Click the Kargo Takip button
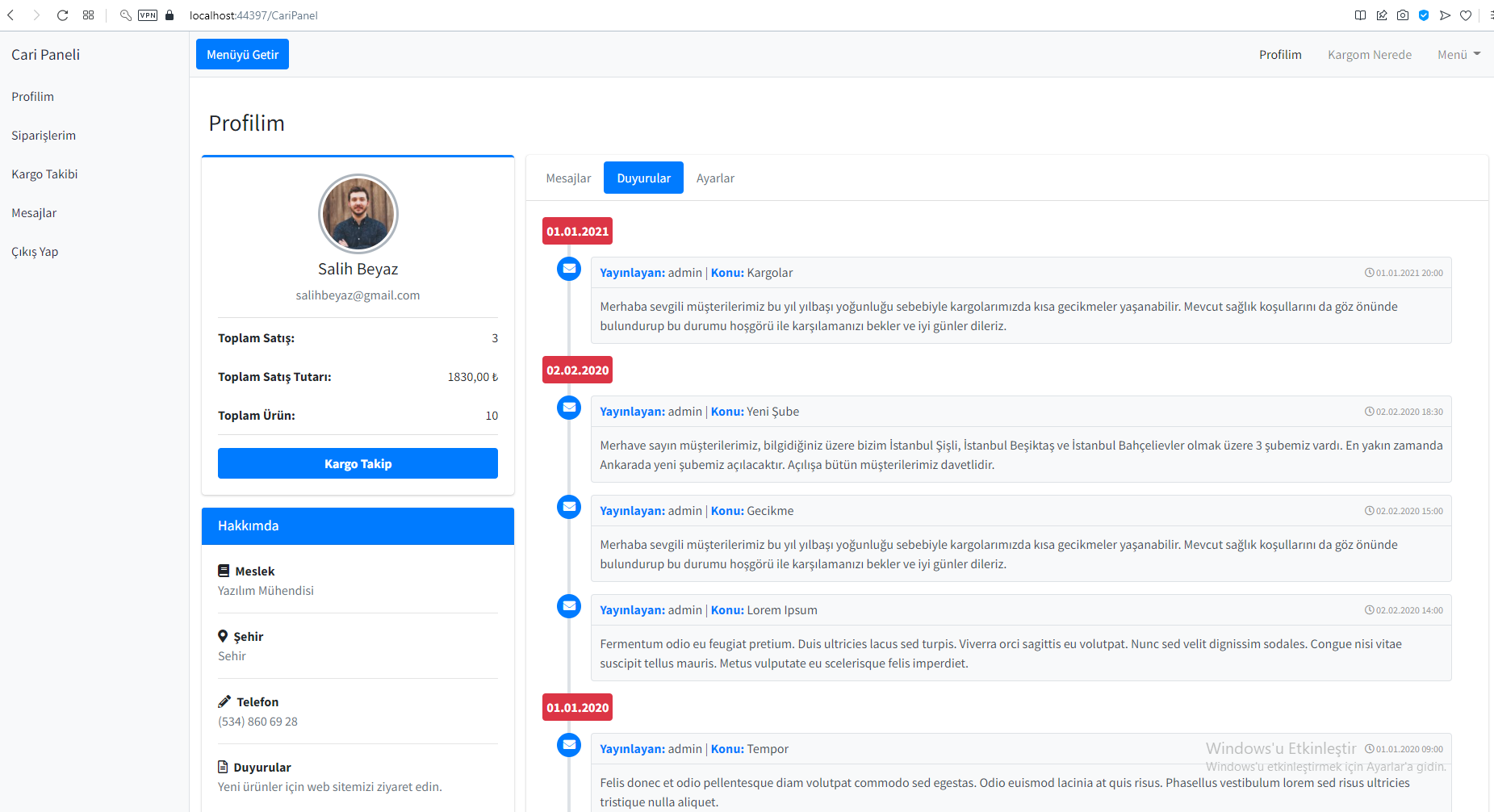 click(x=358, y=463)
